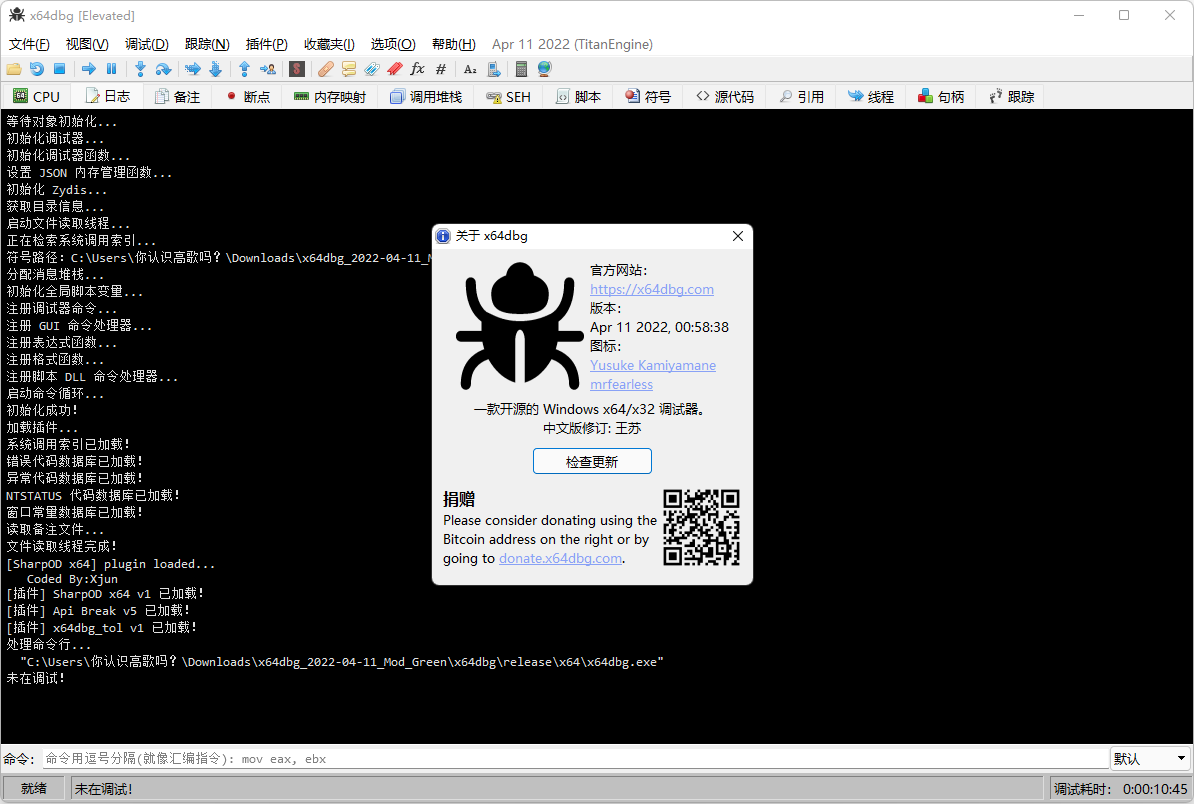Open the donate.x64dbg.com link
The height and width of the screenshot is (804, 1194).
click(560, 558)
